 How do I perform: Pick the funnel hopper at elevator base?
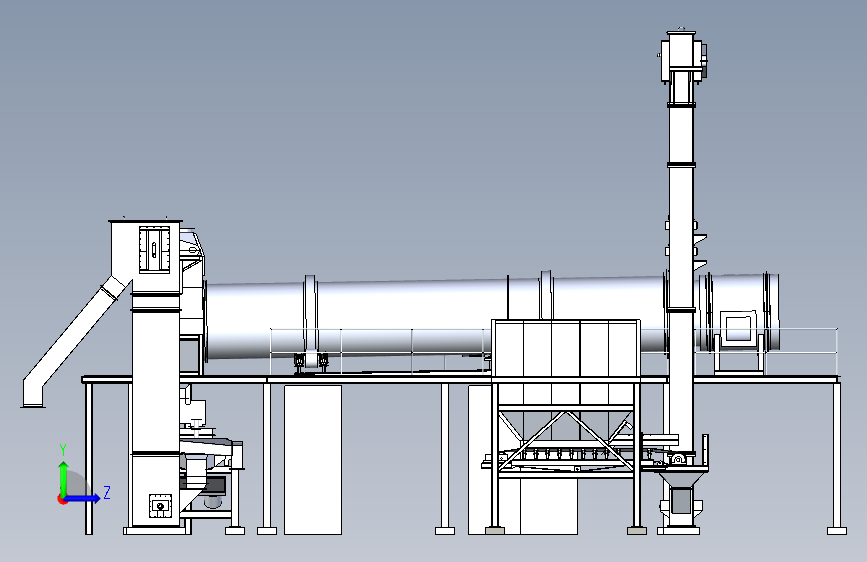click(x=681, y=480)
